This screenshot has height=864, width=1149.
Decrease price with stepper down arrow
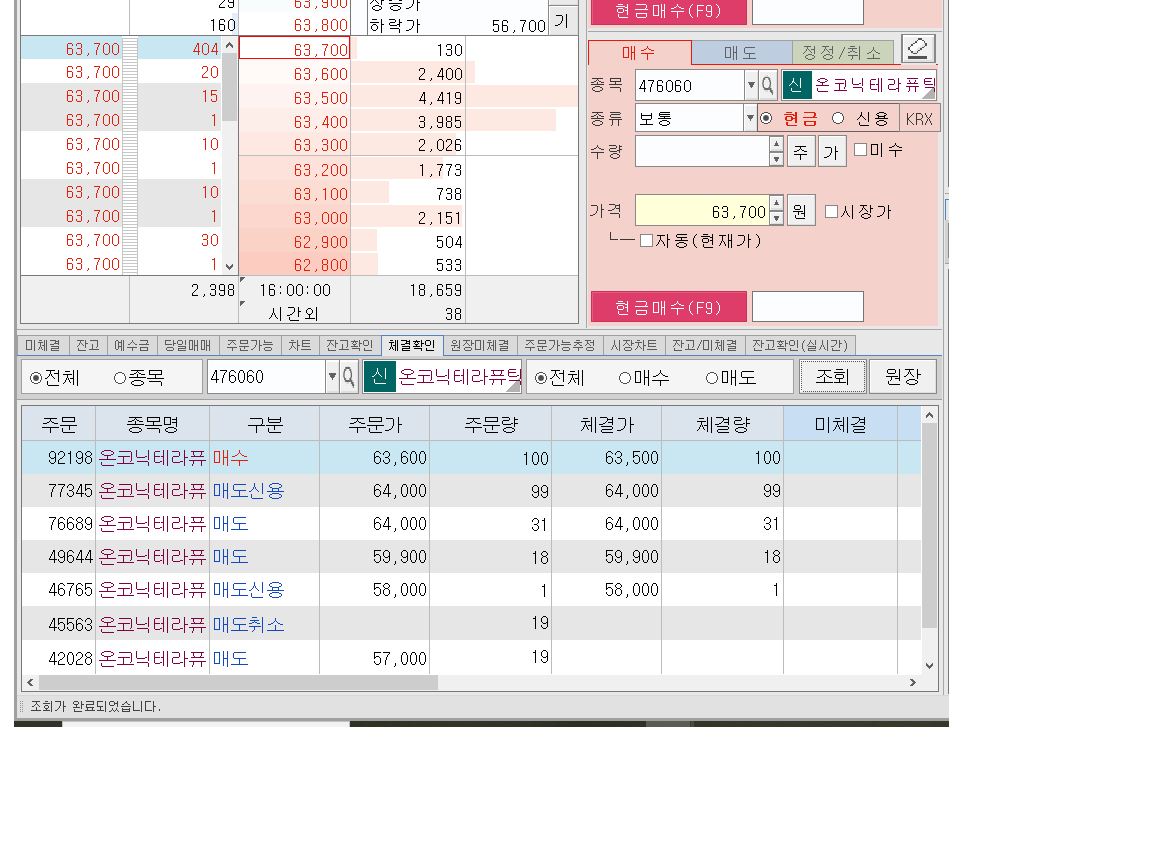pyautogui.click(x=777, y=218)
